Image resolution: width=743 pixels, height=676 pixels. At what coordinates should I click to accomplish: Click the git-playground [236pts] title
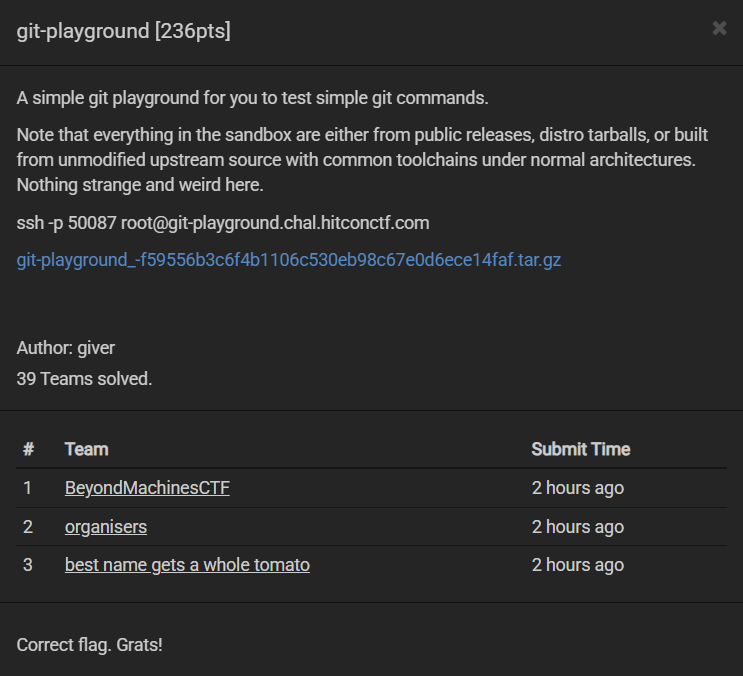(124, 31)
